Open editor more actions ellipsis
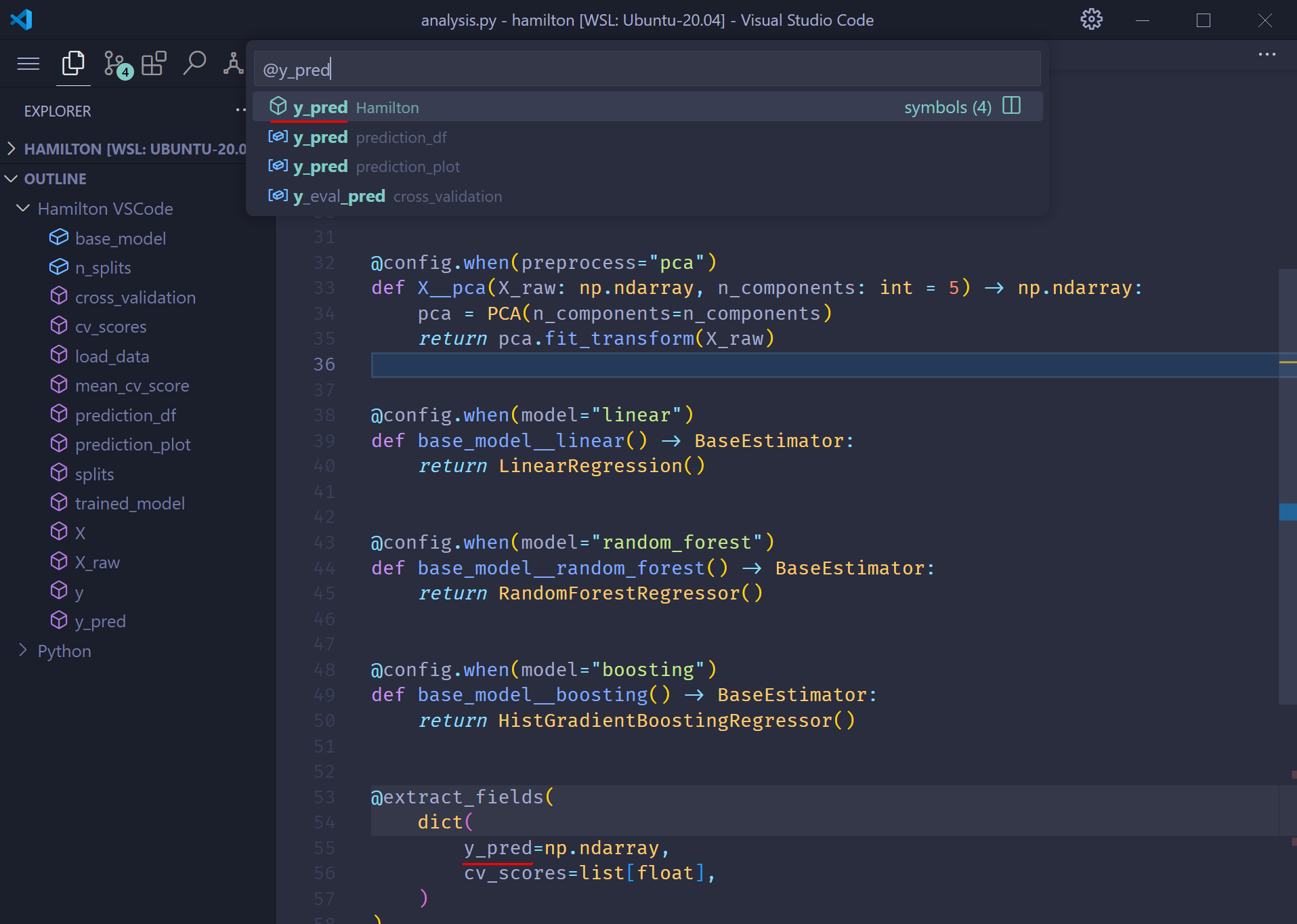The image size is (1297, 924). [1267, 54]
